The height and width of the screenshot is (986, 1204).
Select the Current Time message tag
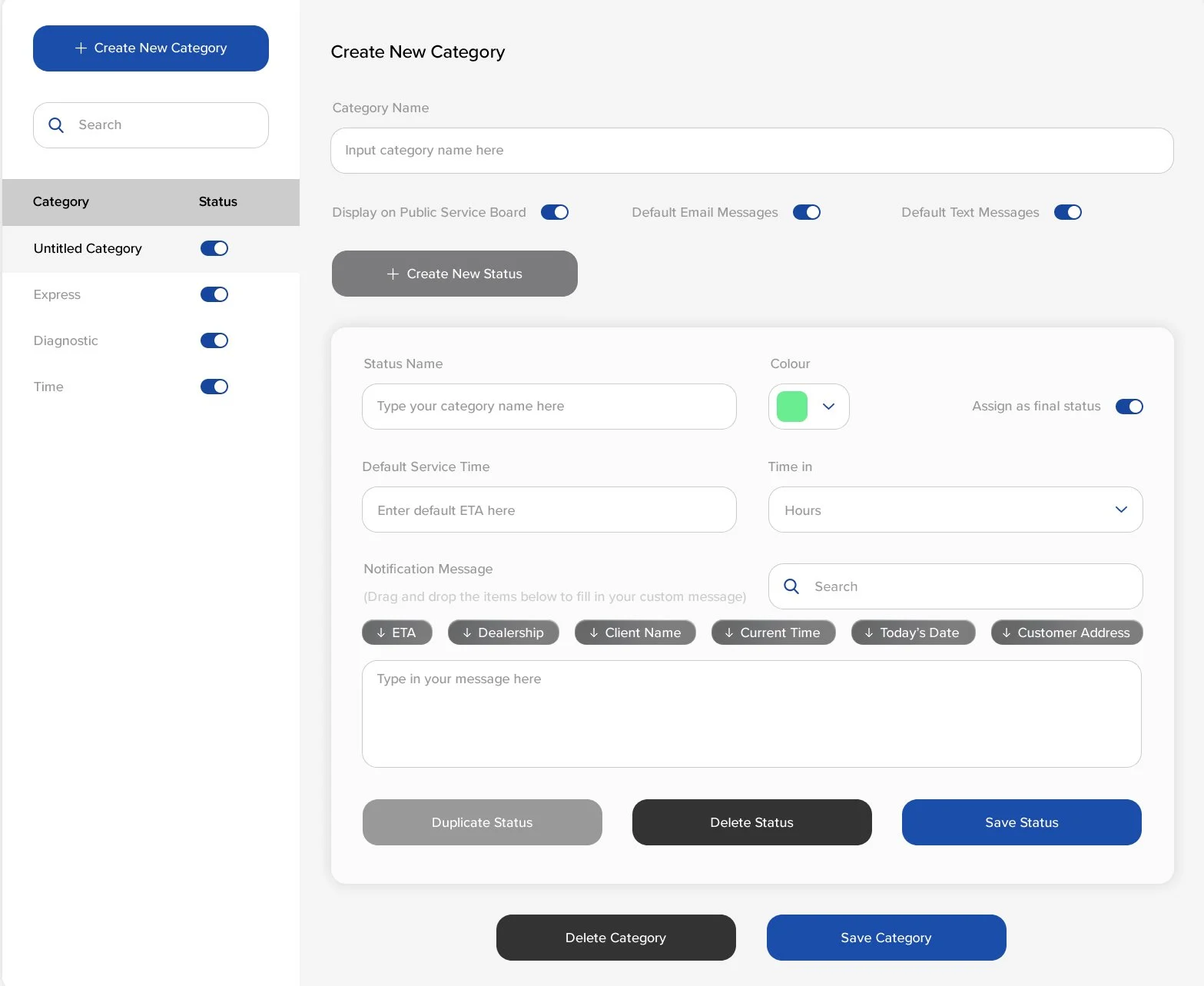(x=774, y=632)
